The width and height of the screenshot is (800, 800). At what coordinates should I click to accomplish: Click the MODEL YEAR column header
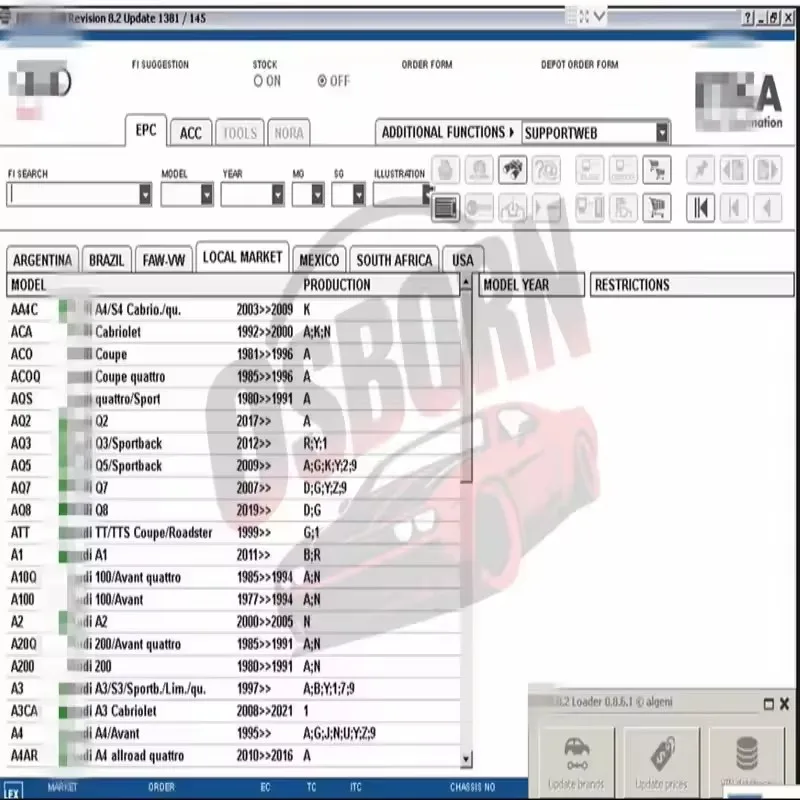coord(531,285)
